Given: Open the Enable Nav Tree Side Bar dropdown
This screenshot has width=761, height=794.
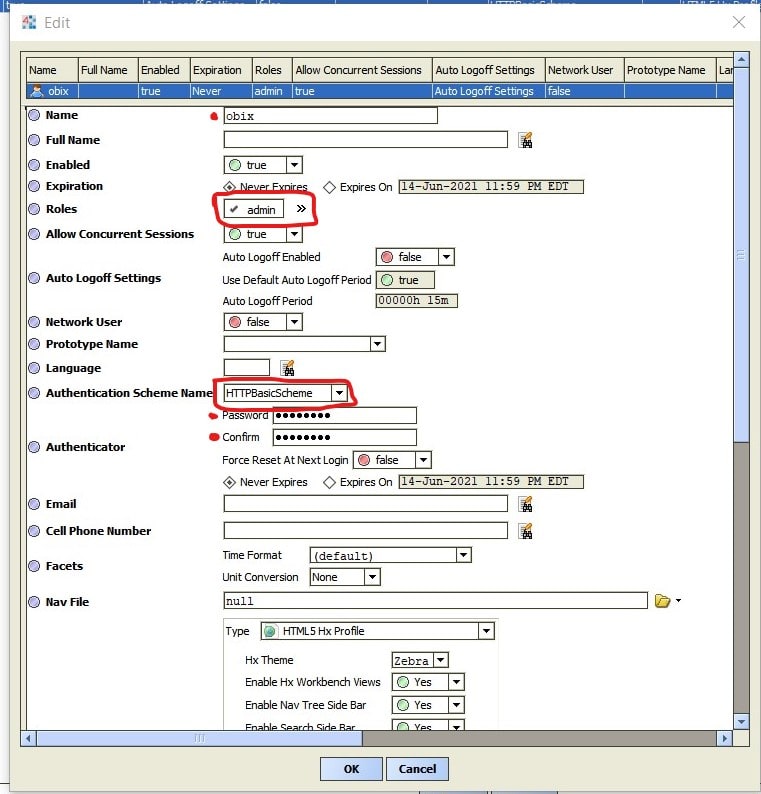Looking at the screenshot, I should [456, 705].
